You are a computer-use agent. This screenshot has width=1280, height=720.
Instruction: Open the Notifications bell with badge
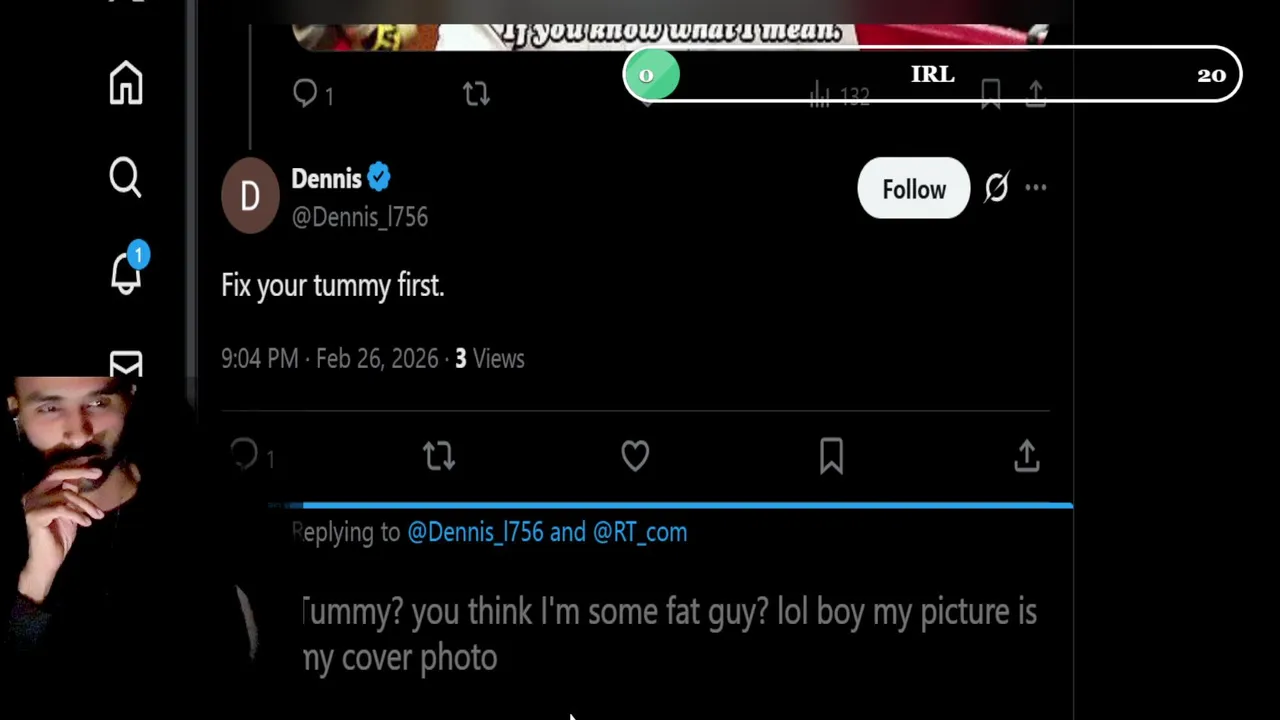127,271
